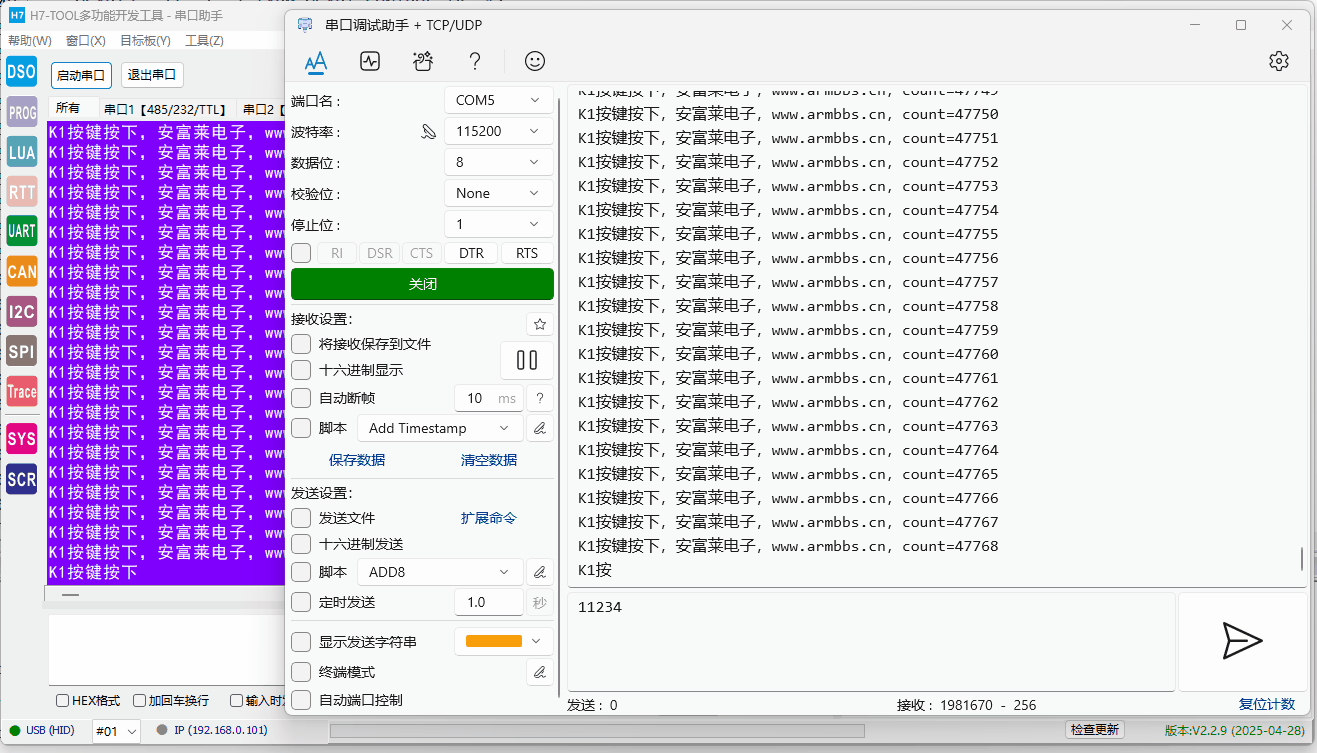1317x753 pixels.
Task: Open the stop bits dropdown showing 1
Action: tap(498, 224)
